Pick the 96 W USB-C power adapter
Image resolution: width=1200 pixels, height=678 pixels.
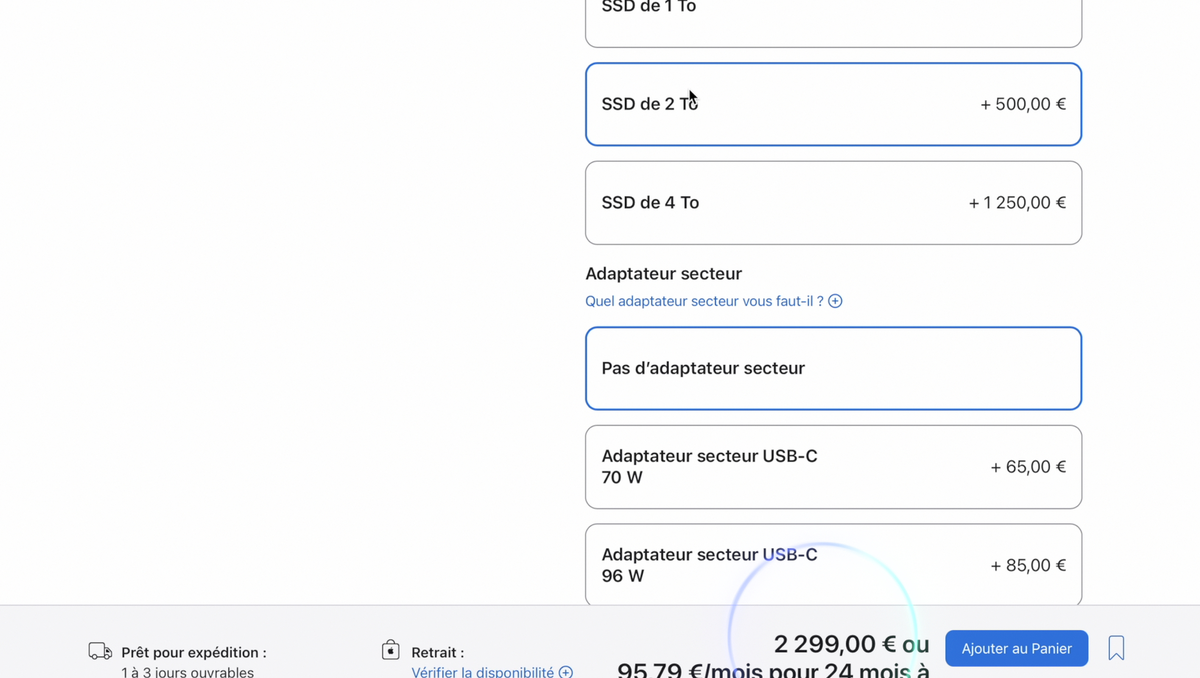[833, 565]
